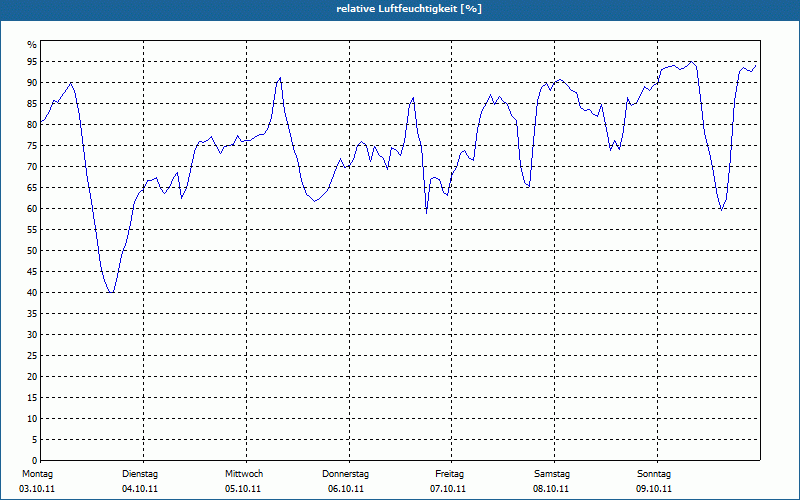
Task: Click the 'Mittwoch' day label
Action: [x=244, y=474]
